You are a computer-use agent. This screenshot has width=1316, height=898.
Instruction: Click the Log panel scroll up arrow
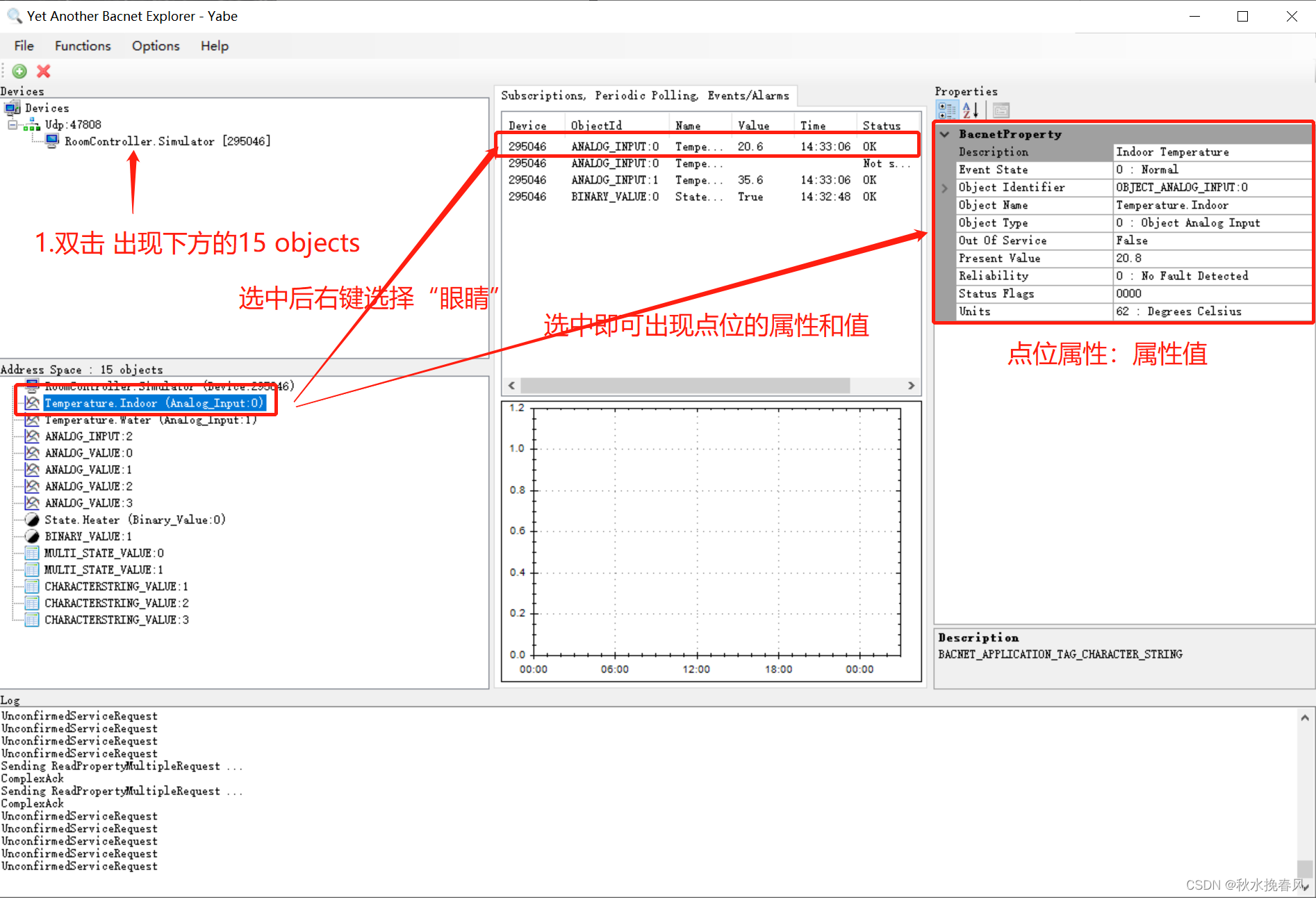[1305, 718]
